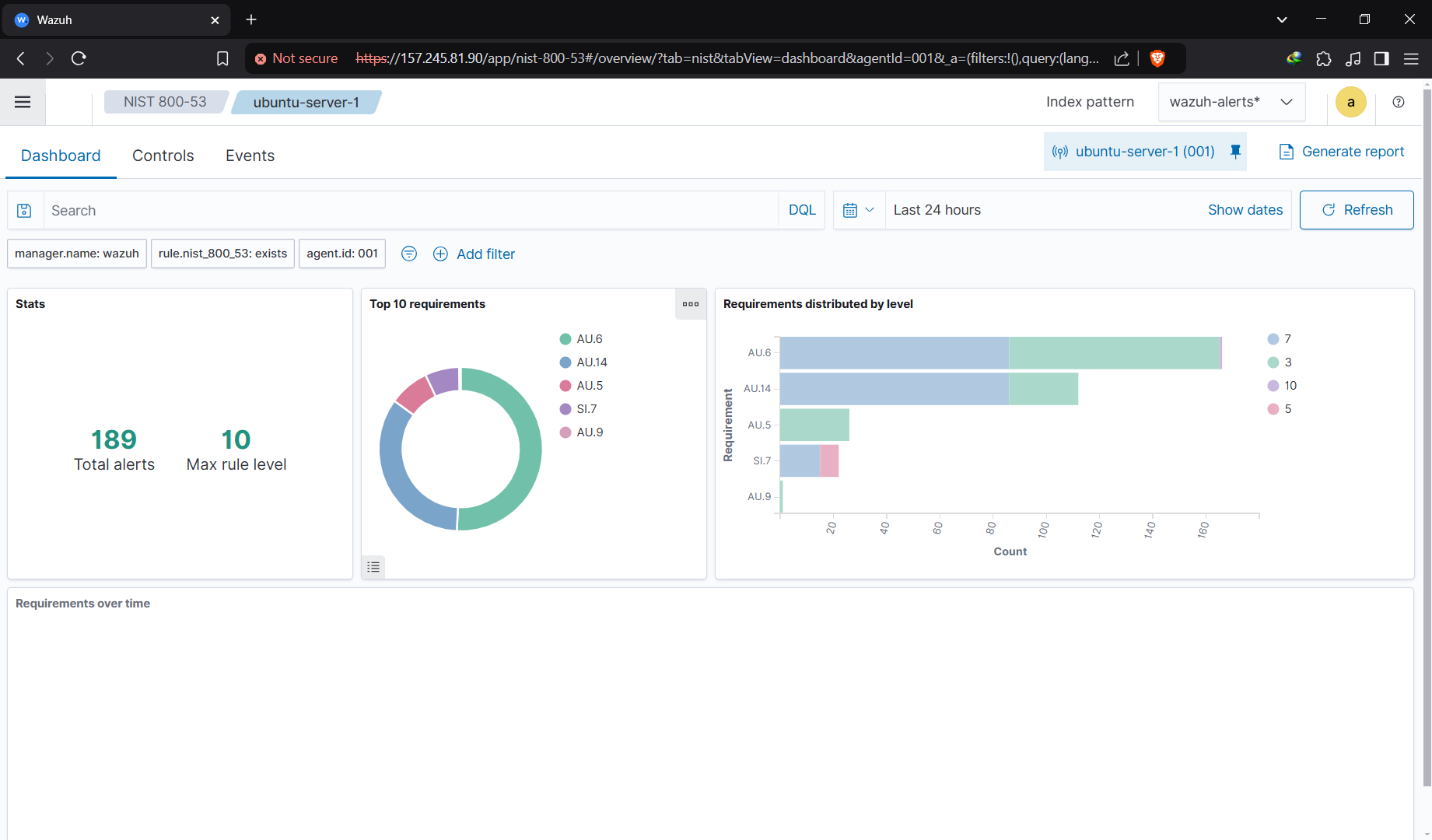Bookmark this page icon

click(x=222, y=58)
